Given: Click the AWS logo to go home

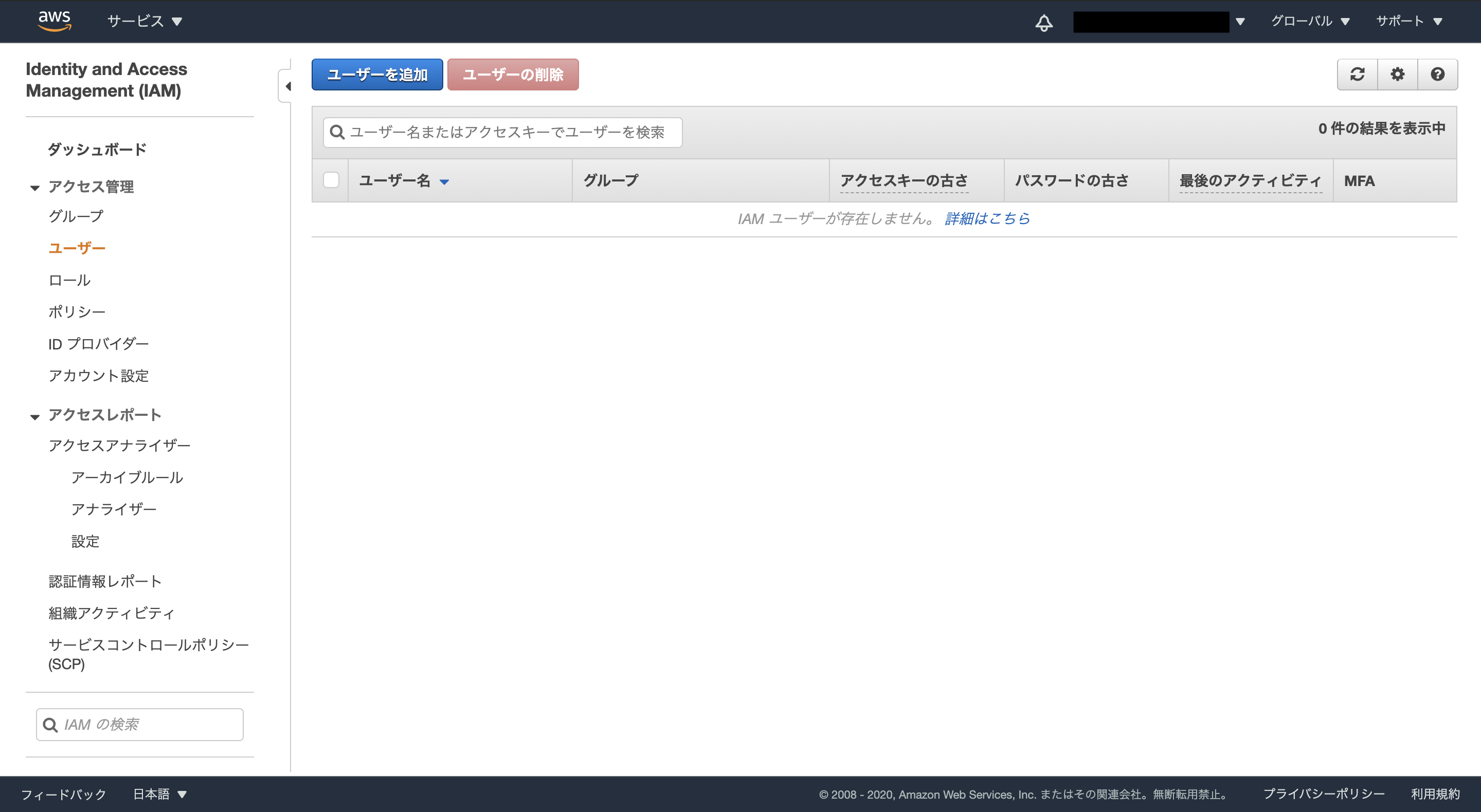Looking at the screenshot, I should [55, 21].
